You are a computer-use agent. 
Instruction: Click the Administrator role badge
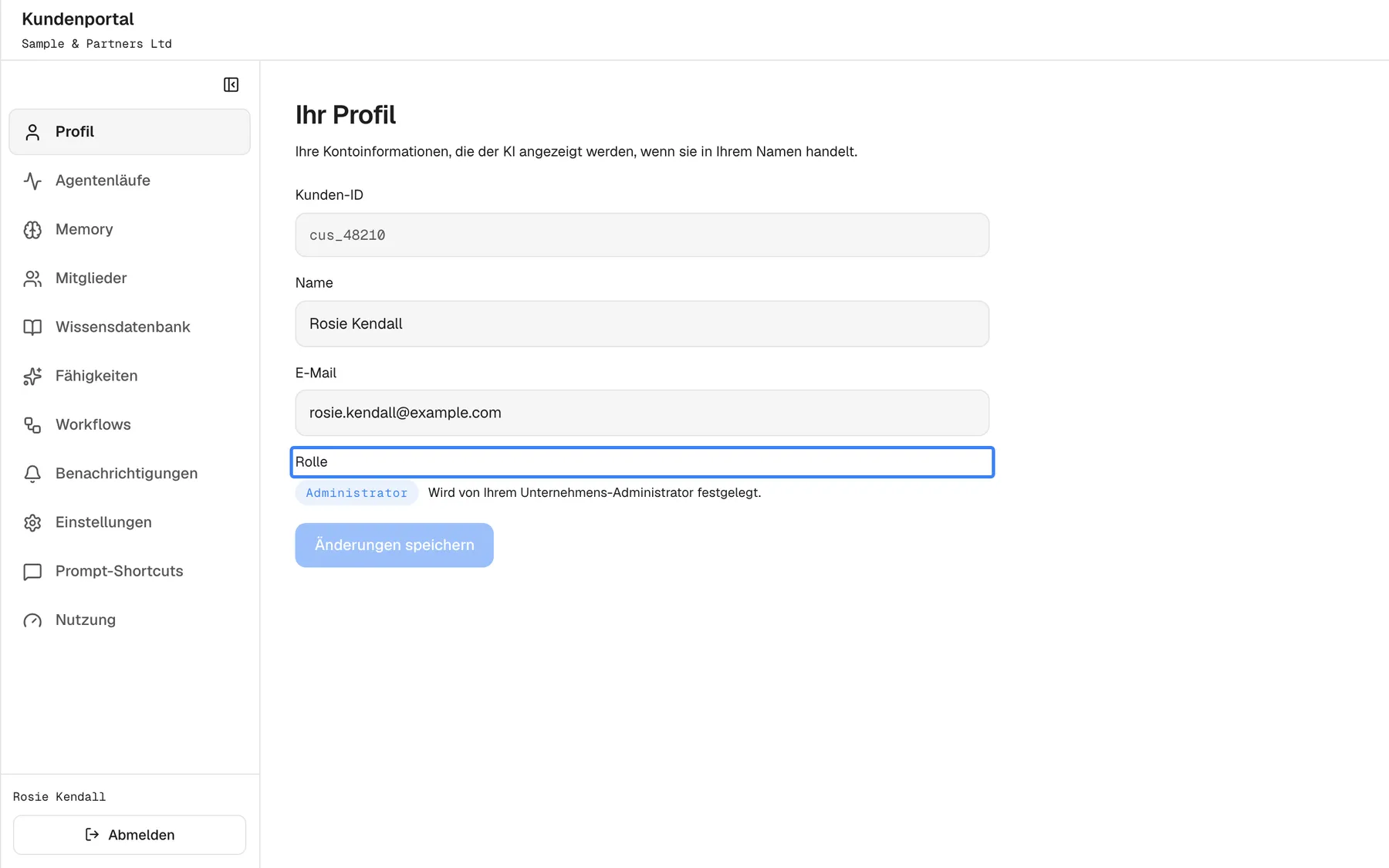coord(357,493)
